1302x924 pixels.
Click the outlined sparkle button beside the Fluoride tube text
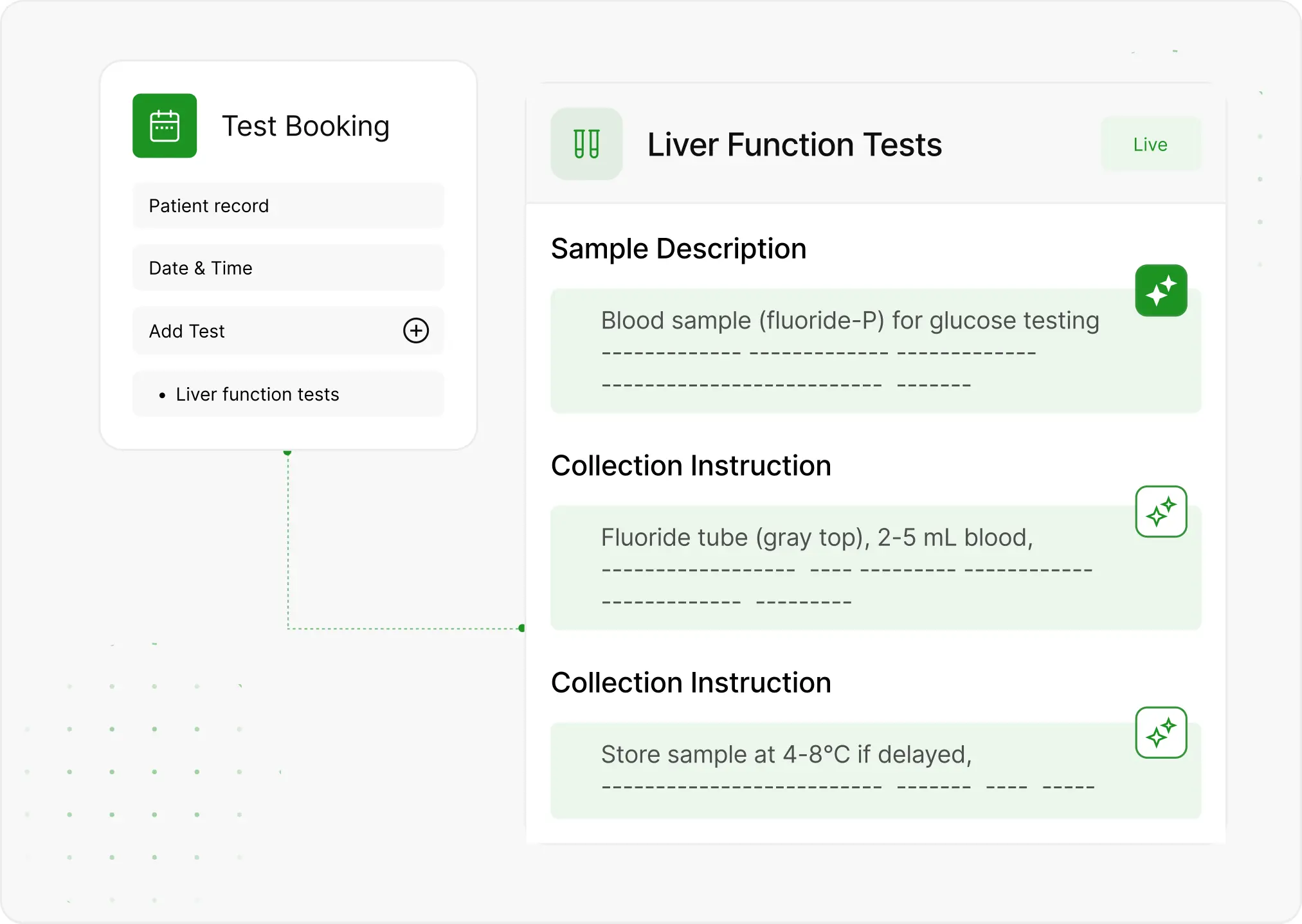(x=1161, y=511)
